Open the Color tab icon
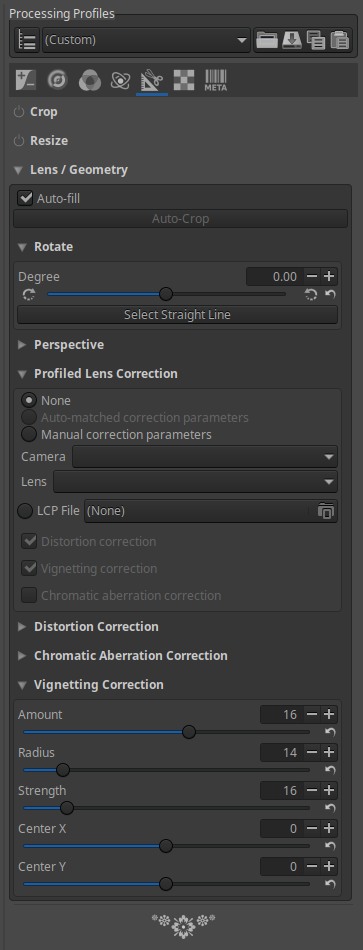This screenshot has width=363, height=950. [90, 80]
